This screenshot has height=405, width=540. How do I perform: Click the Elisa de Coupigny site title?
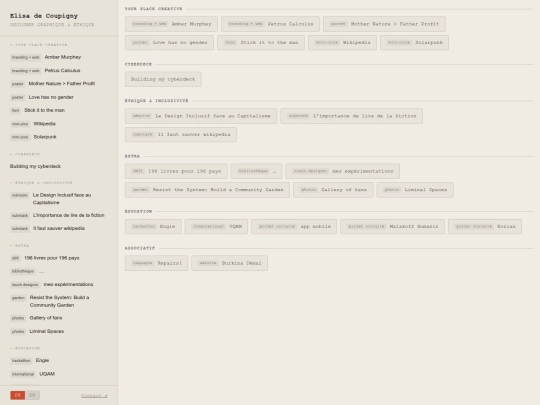pos(44,16)
